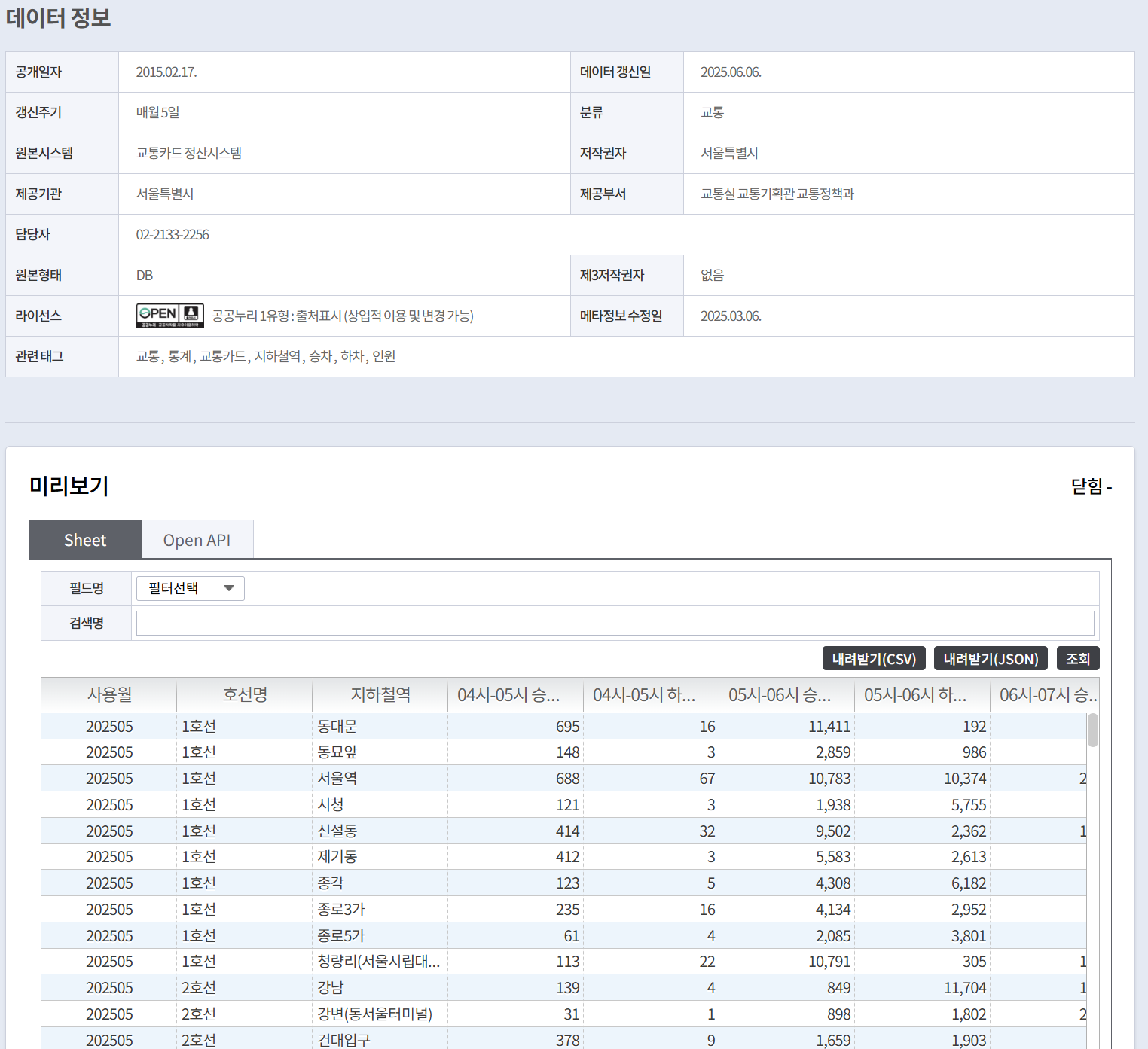Image resolution: width=1148 pixels, height=1049 pixels.
Task: Select the 시청 station cell
Action: tap(380, 804)
